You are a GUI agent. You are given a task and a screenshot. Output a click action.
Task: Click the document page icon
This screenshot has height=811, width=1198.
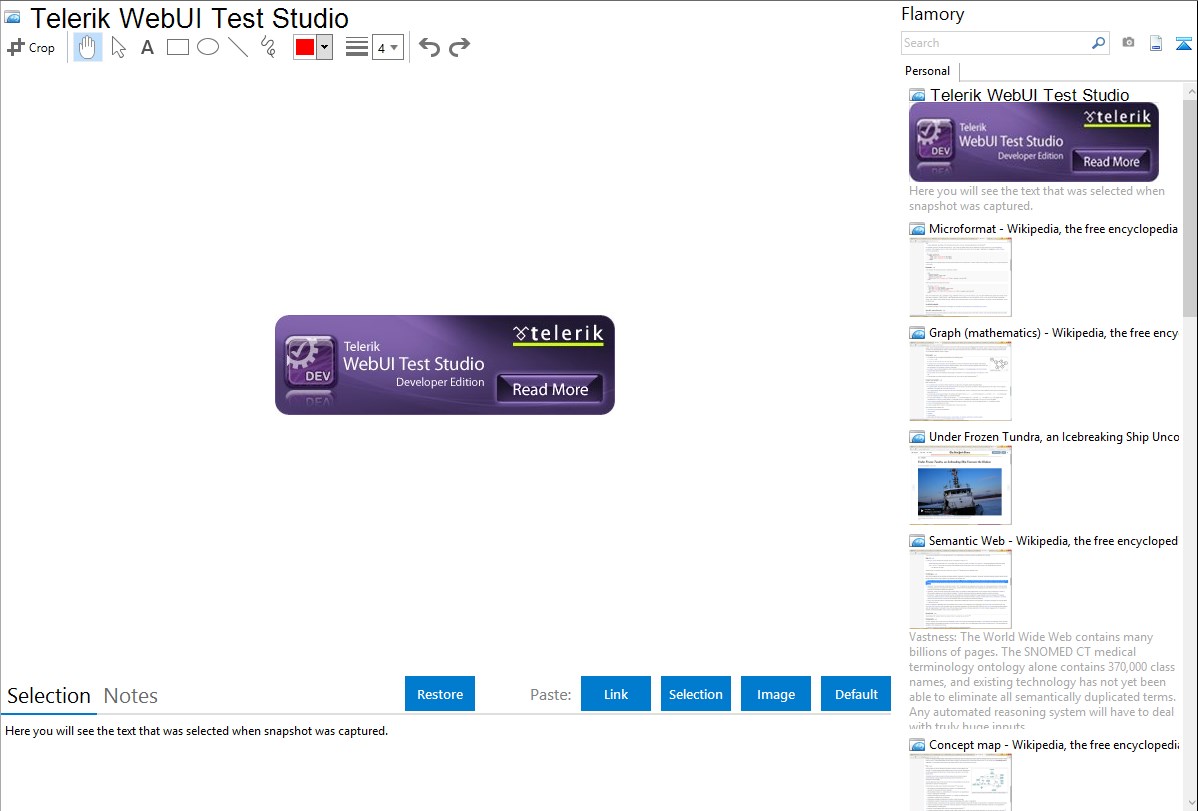click(1156, 43)
